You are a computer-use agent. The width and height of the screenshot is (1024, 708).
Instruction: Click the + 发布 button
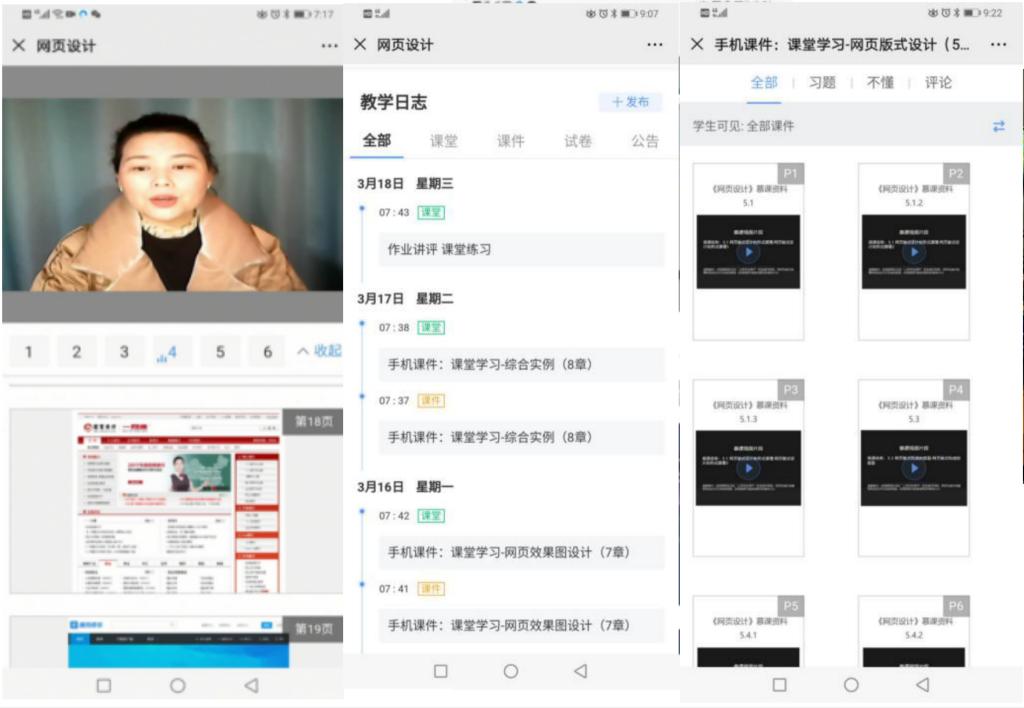630,102
